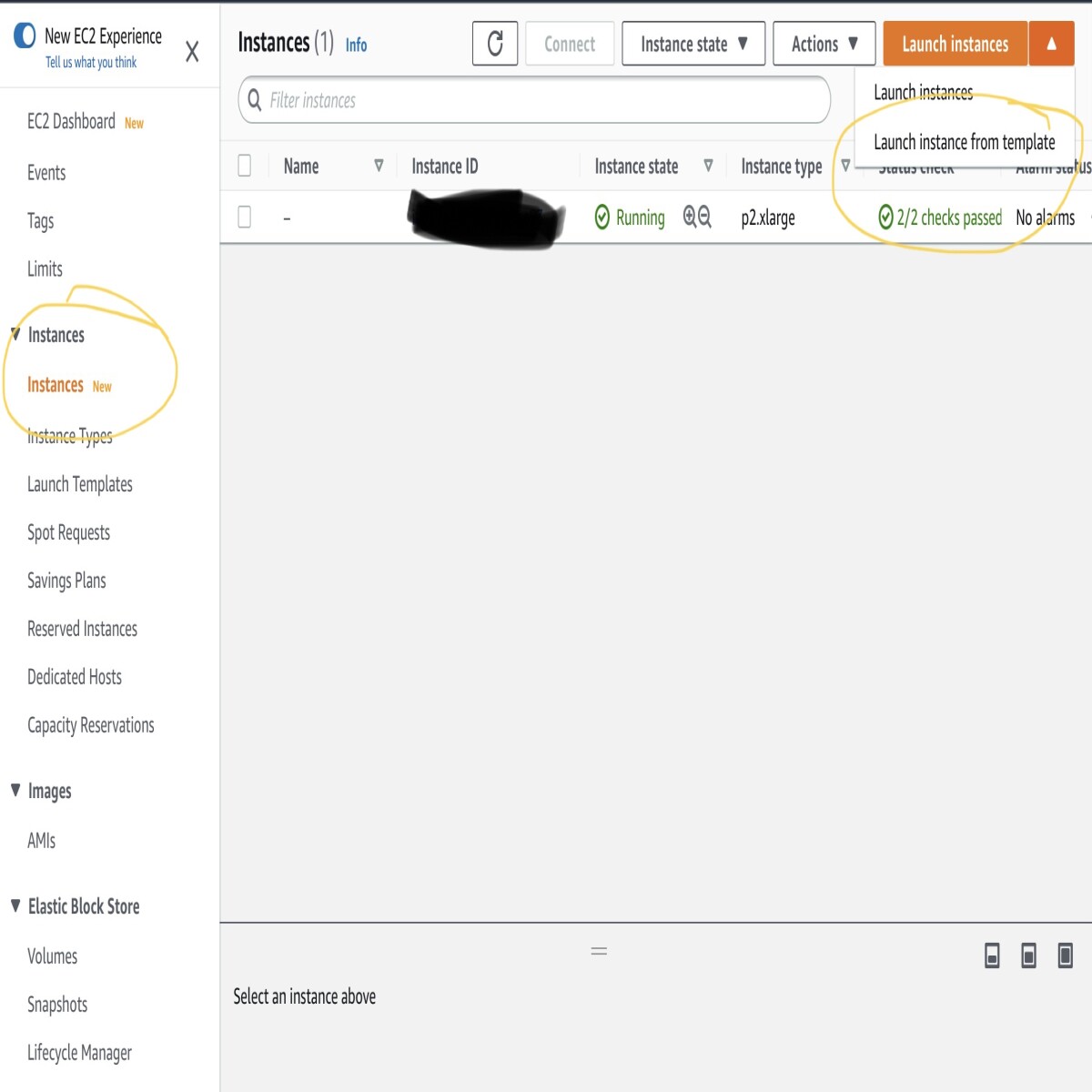Go to Events in sidebar

46,173
